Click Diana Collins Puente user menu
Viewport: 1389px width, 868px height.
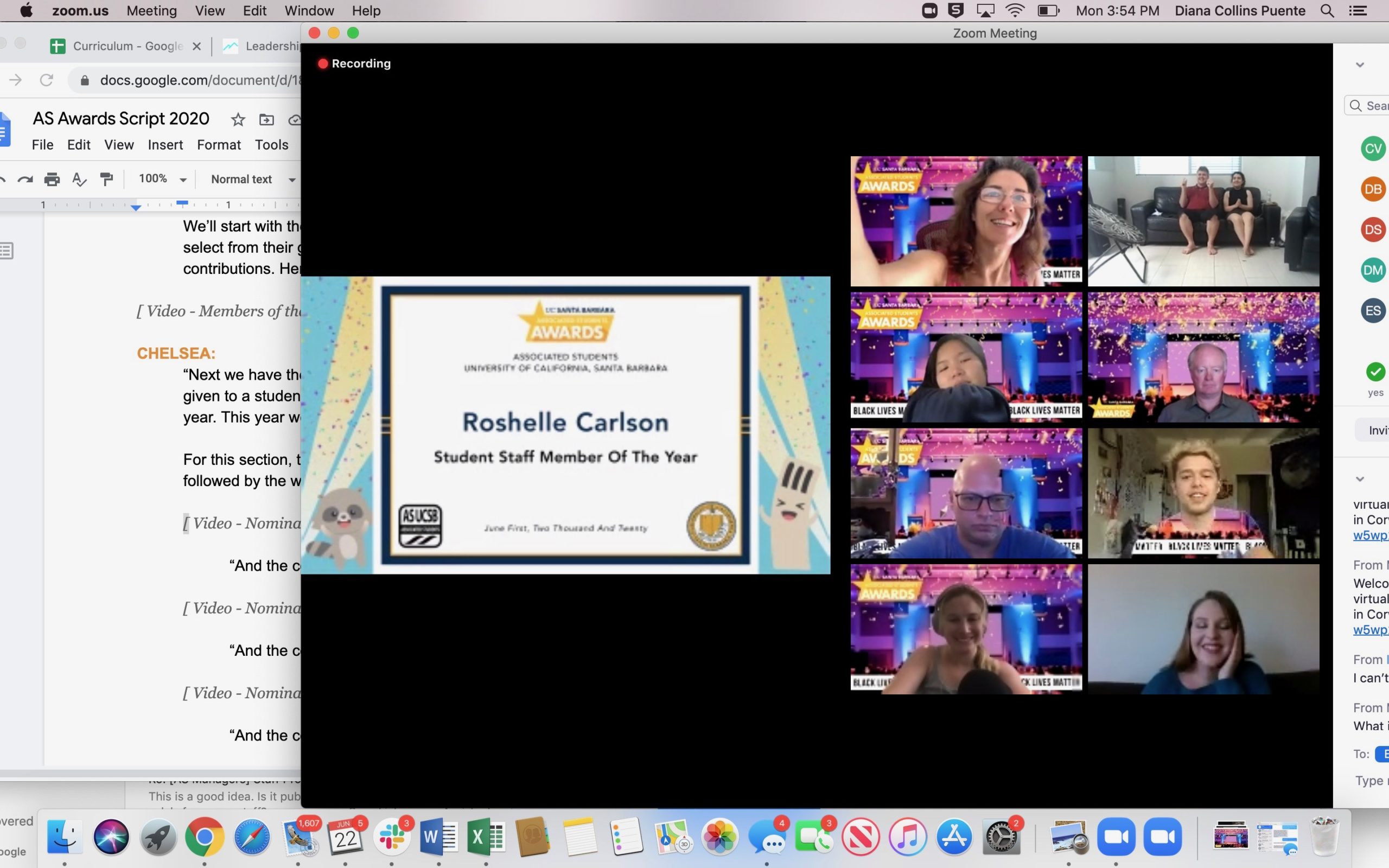coord(1240,11)
